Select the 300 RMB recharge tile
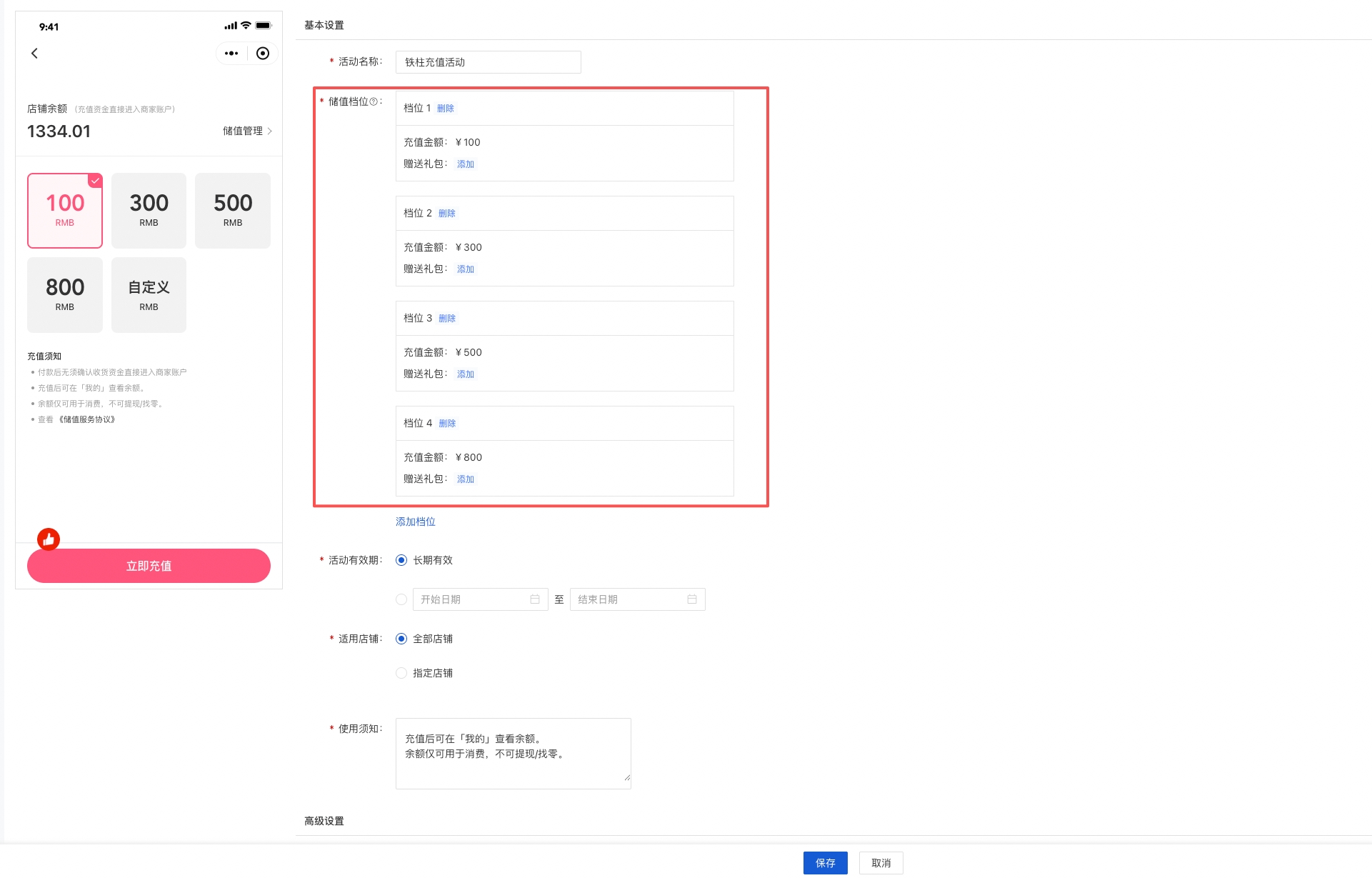The width and height of the screenshot is (1372, 878). tap(149, 211)
